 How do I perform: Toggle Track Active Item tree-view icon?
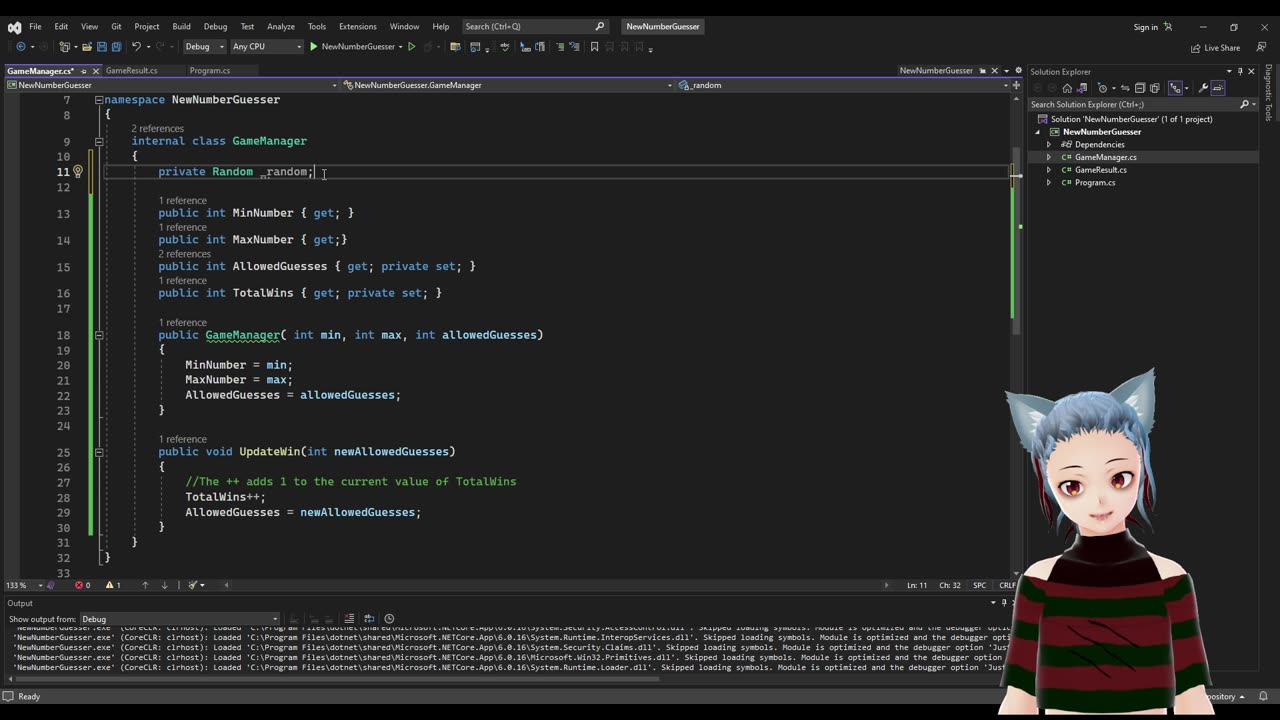1175,88
